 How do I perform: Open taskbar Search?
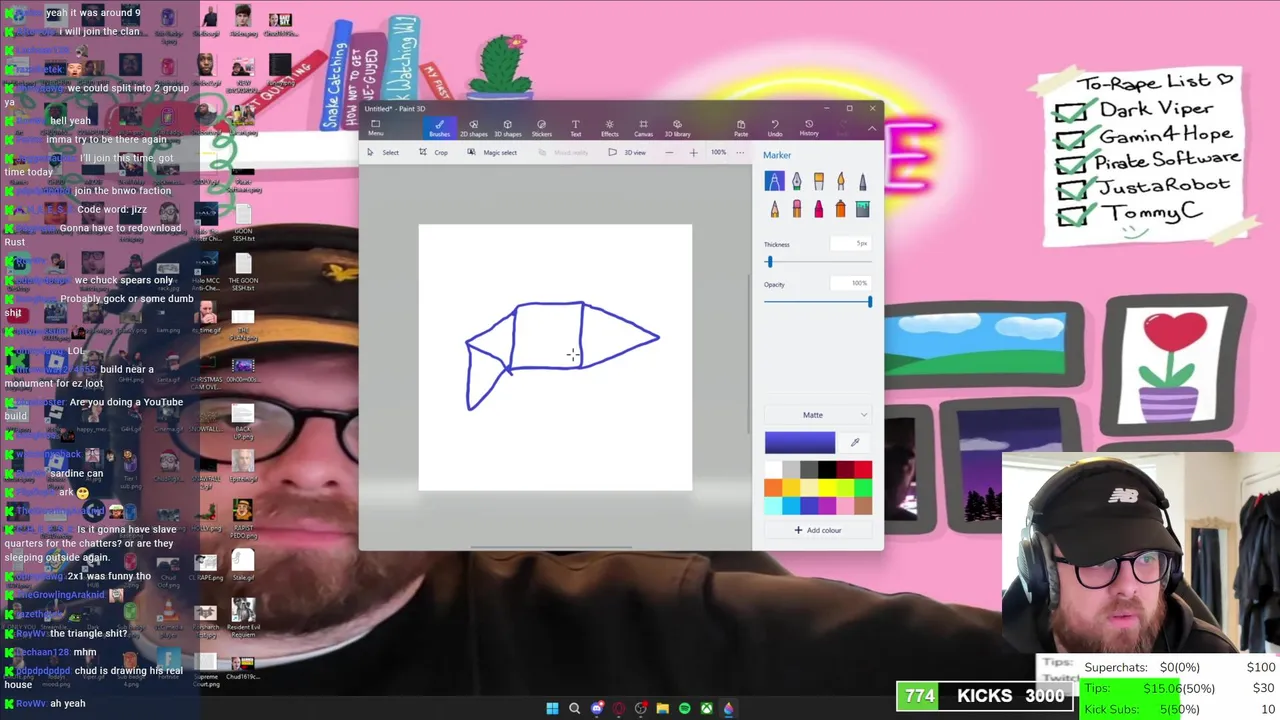pos(574,708)
